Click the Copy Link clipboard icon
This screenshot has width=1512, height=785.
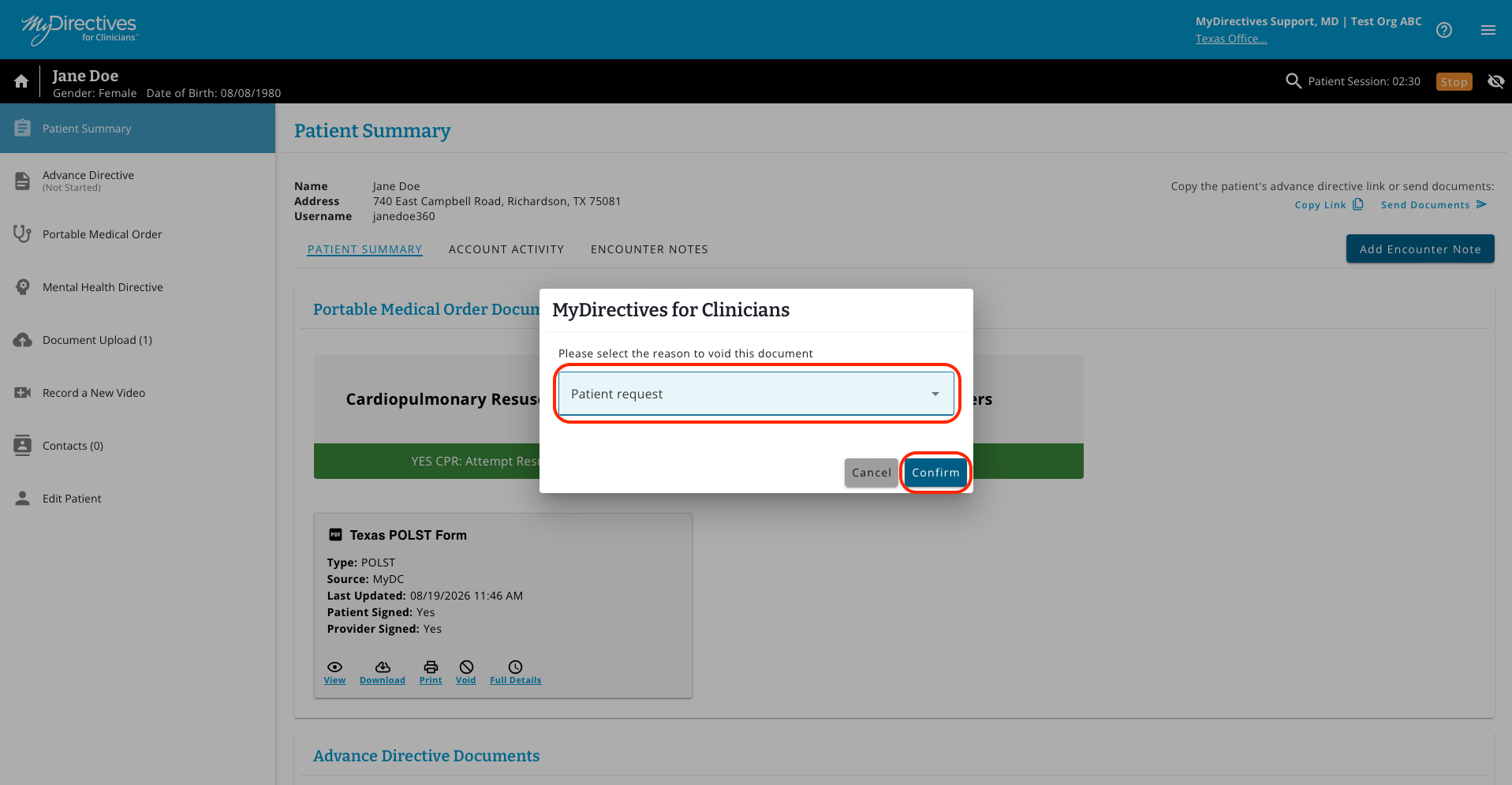(1358, 204)
